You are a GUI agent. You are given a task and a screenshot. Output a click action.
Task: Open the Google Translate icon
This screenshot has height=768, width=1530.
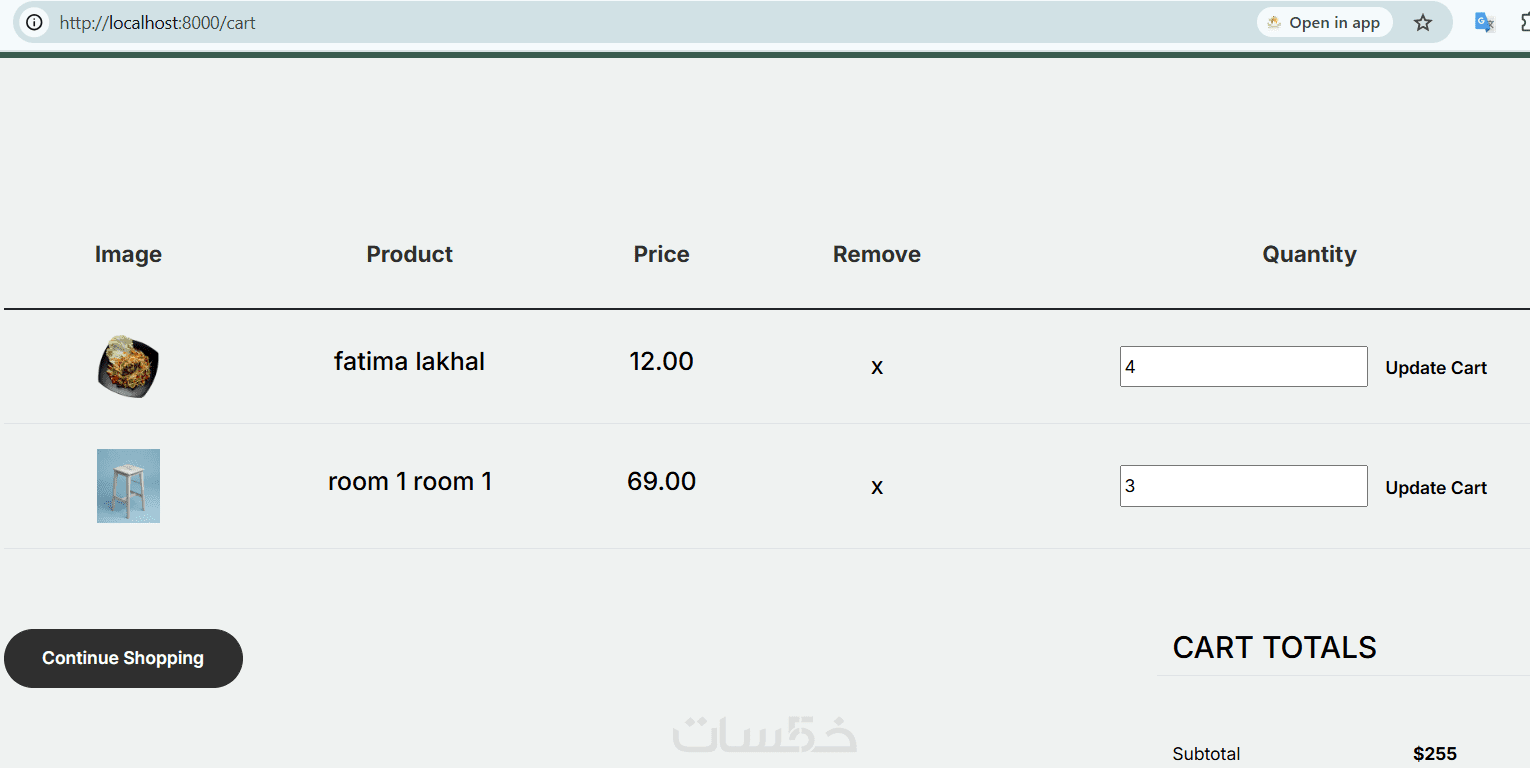point(1484,22)
